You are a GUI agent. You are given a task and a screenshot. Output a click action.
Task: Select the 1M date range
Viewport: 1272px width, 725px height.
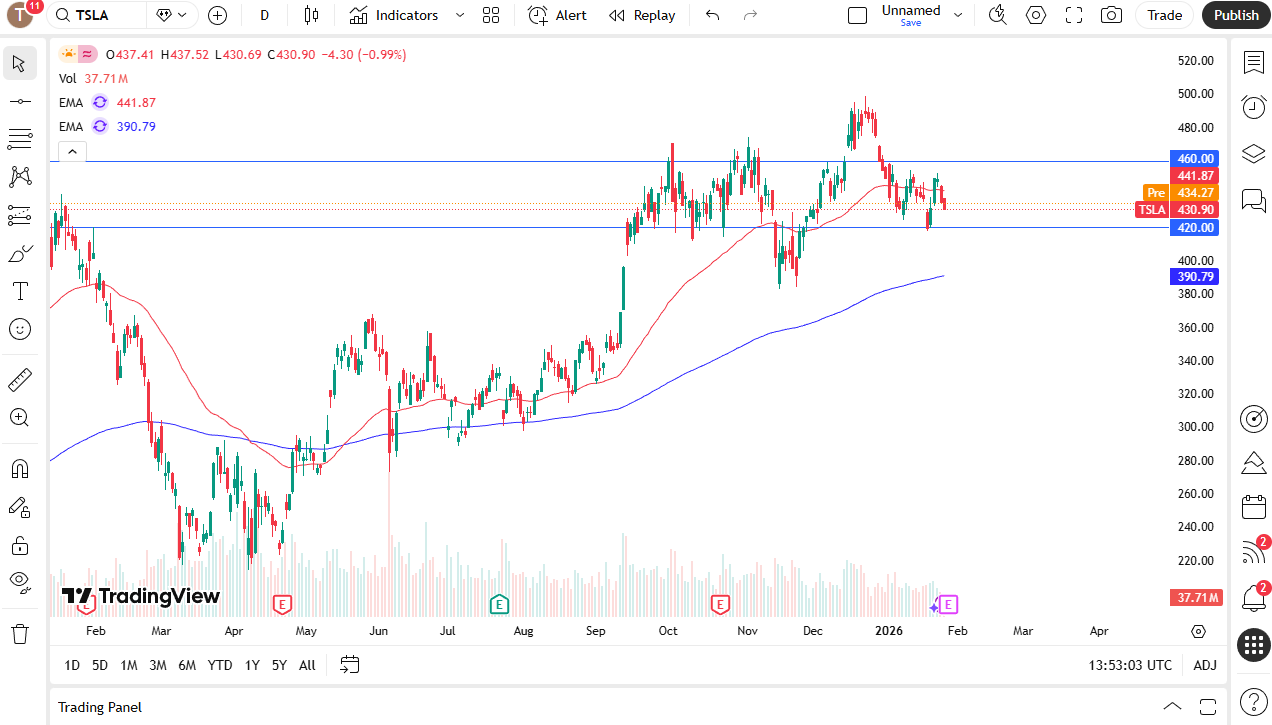(129, 665)
